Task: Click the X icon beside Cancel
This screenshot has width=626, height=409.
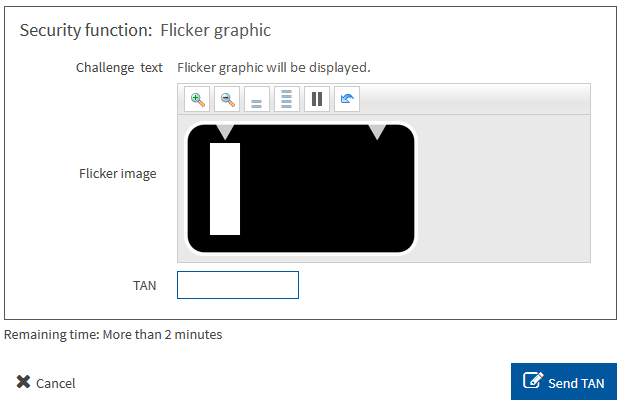Action: click(x=24, y=382)
